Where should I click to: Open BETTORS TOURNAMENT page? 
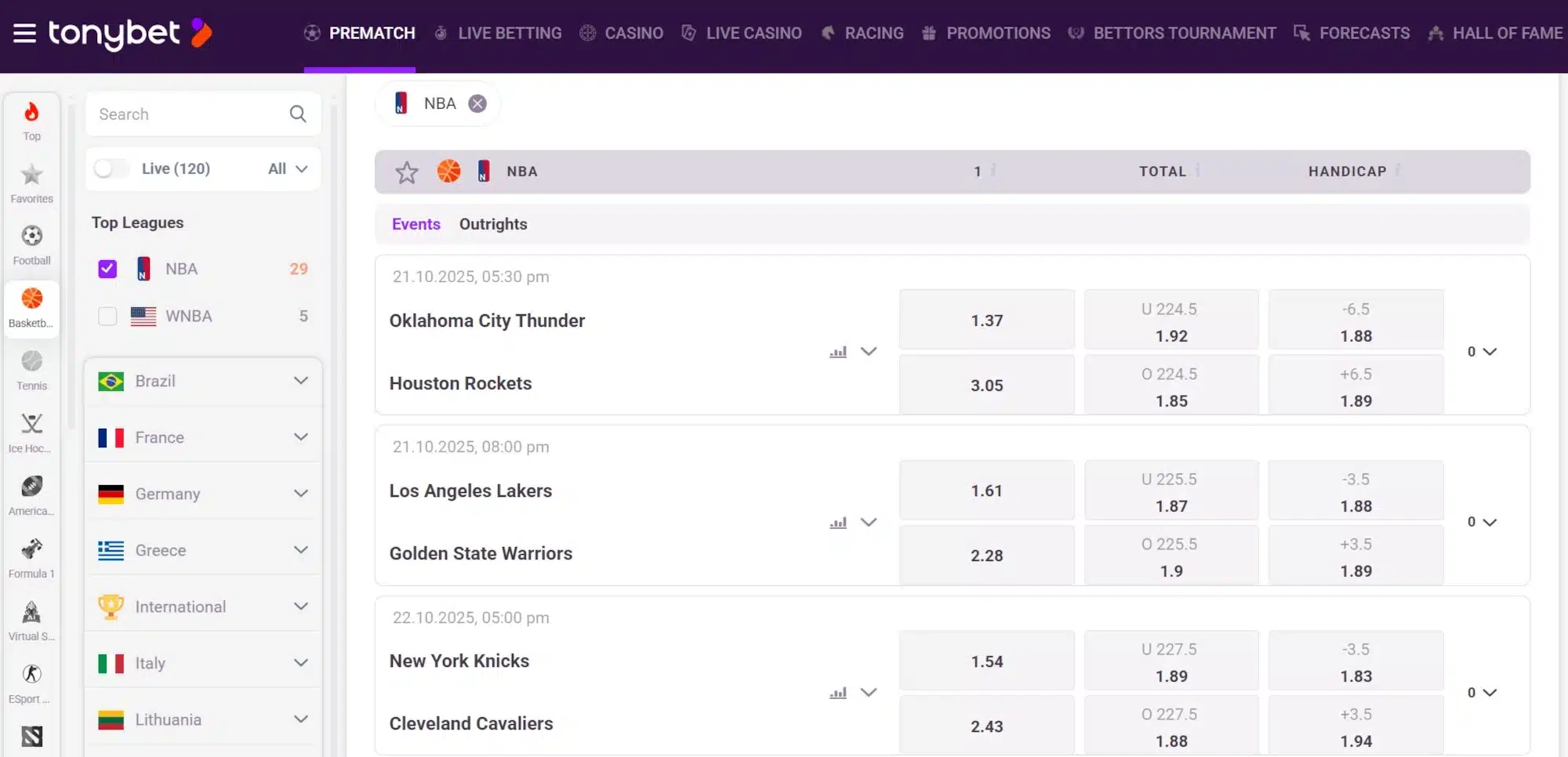click(1172, 33)
